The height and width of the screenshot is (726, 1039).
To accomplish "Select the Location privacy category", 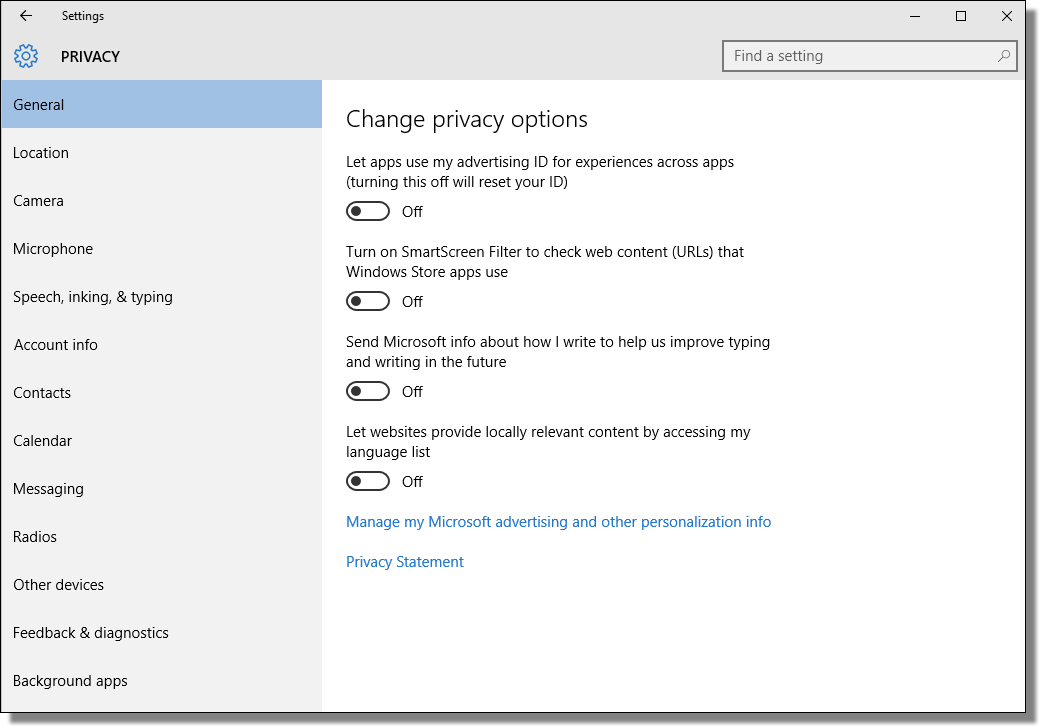I will click(x=41, y=152).
